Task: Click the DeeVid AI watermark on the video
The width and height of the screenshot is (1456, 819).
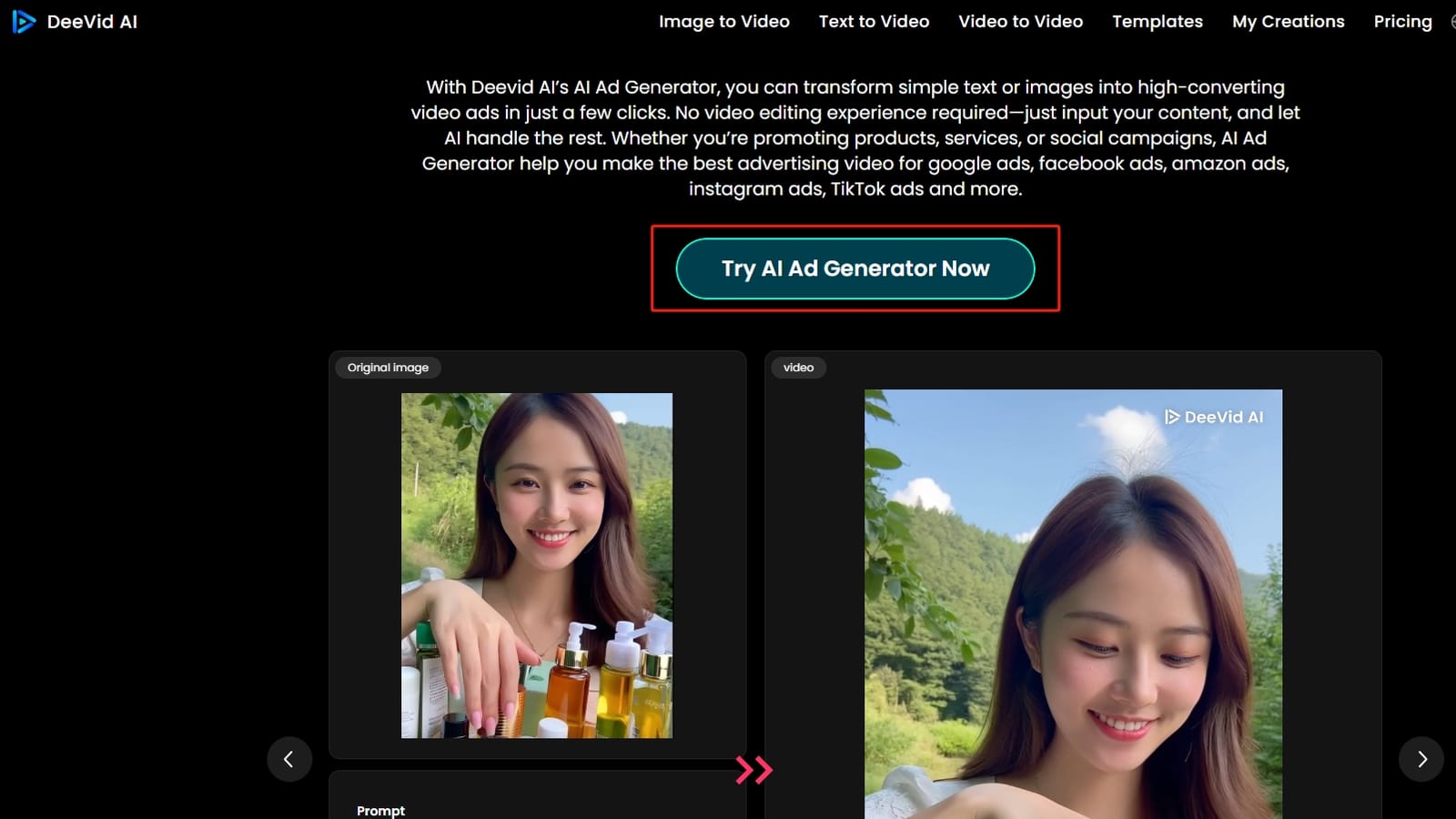Action: click(x=1217, y=416)
